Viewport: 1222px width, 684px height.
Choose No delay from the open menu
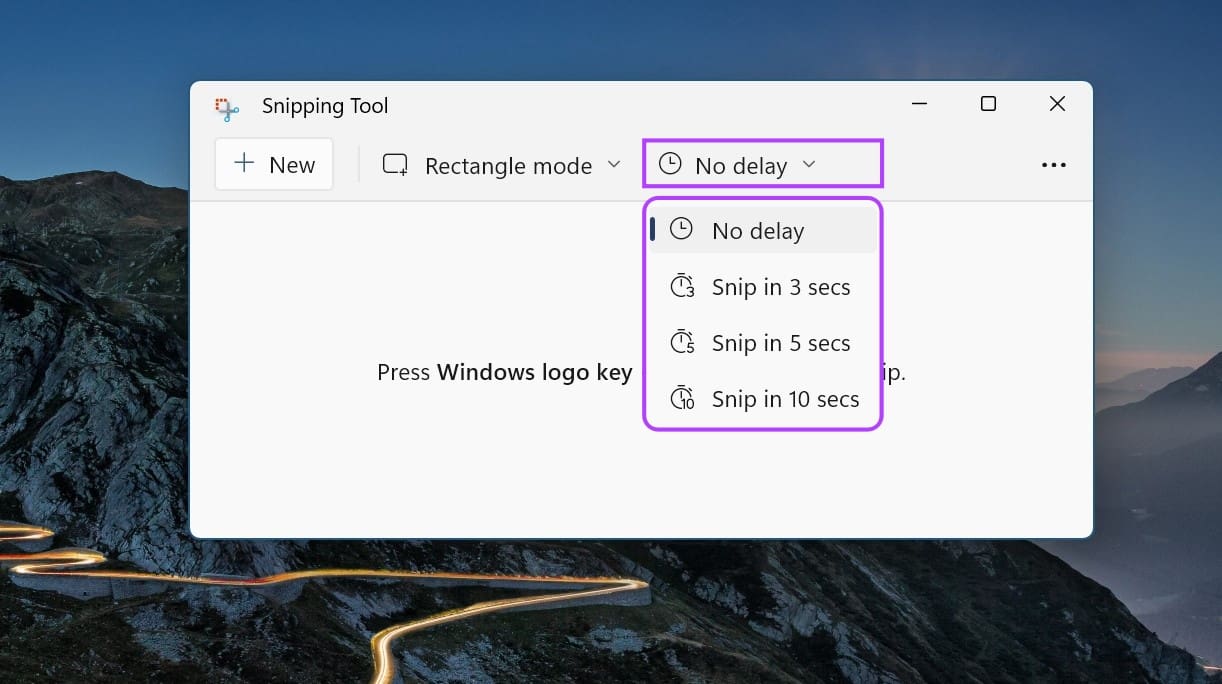757,230
